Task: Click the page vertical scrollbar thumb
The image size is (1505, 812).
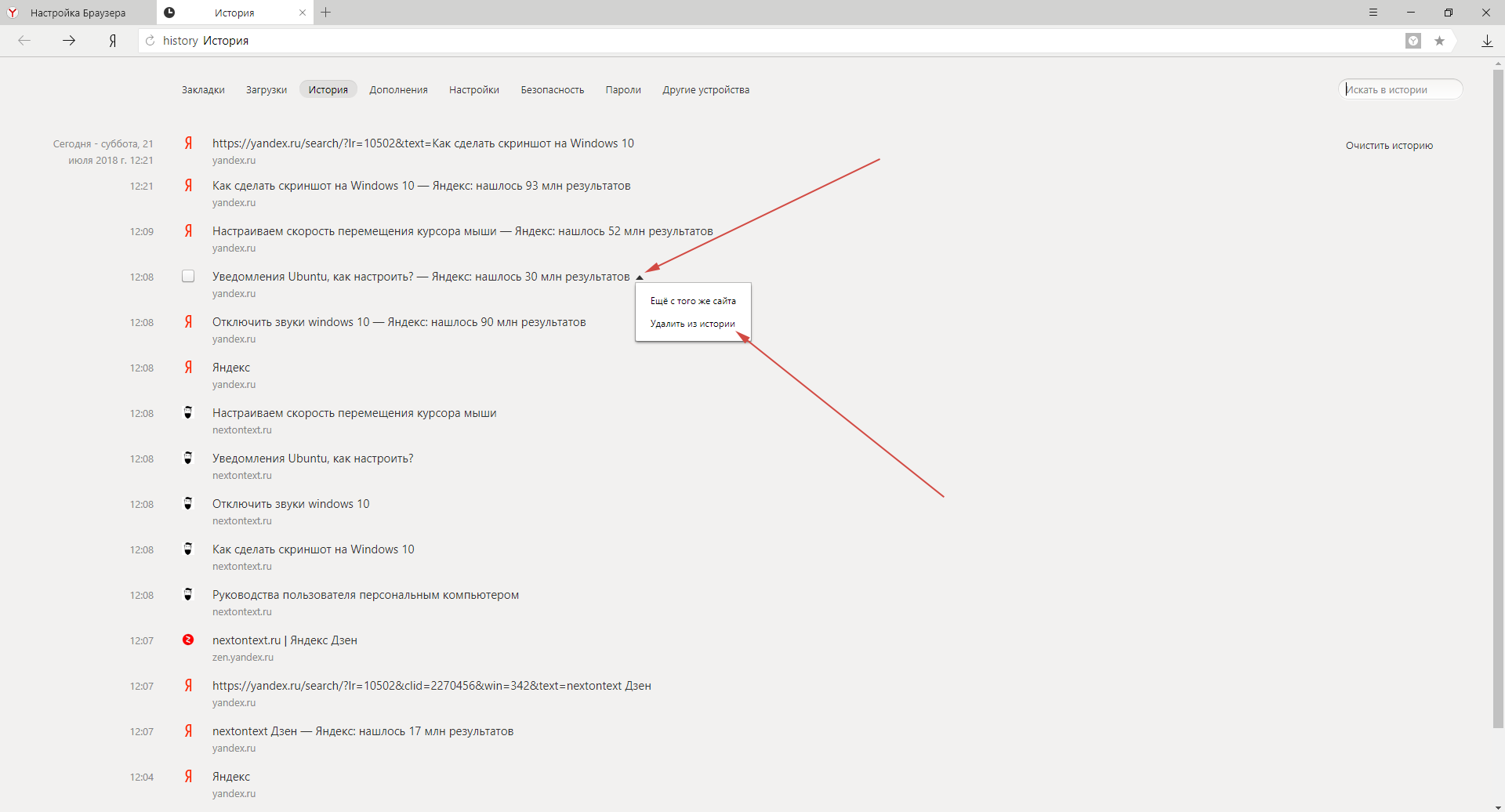Action: pos(1499,398)
